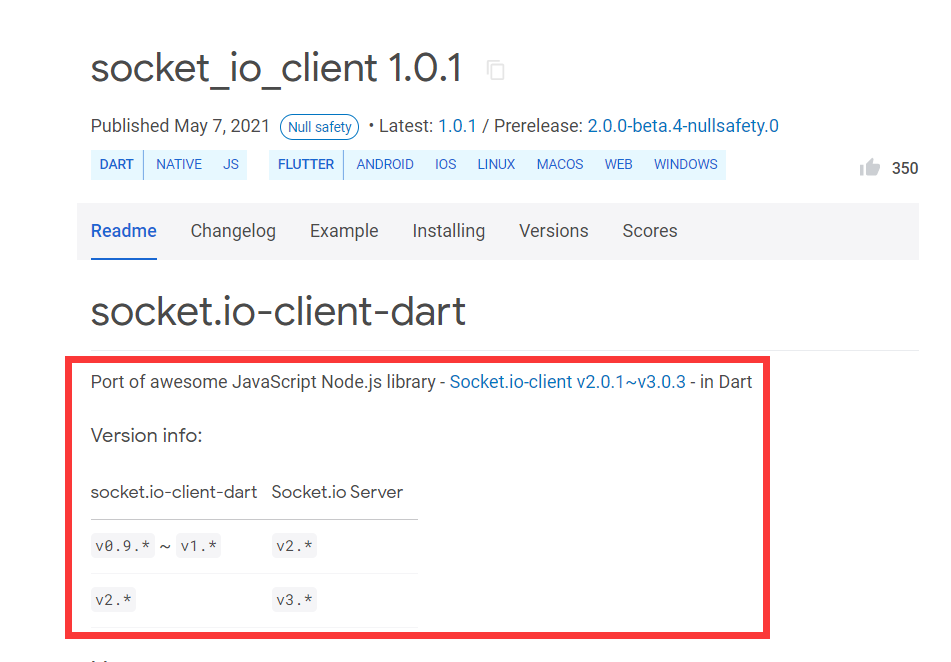Open the Scores tab
The image size is (951, 662).
coord(650,231)
